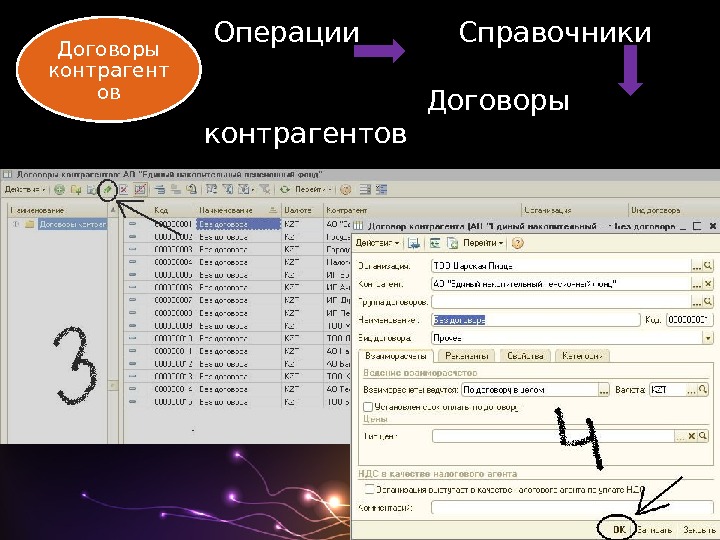Image resolution: width=720 pixels, height=540 pixels.
Task: Click hierarchical view icon in list toolbar
Action: [x=160, y=189]
